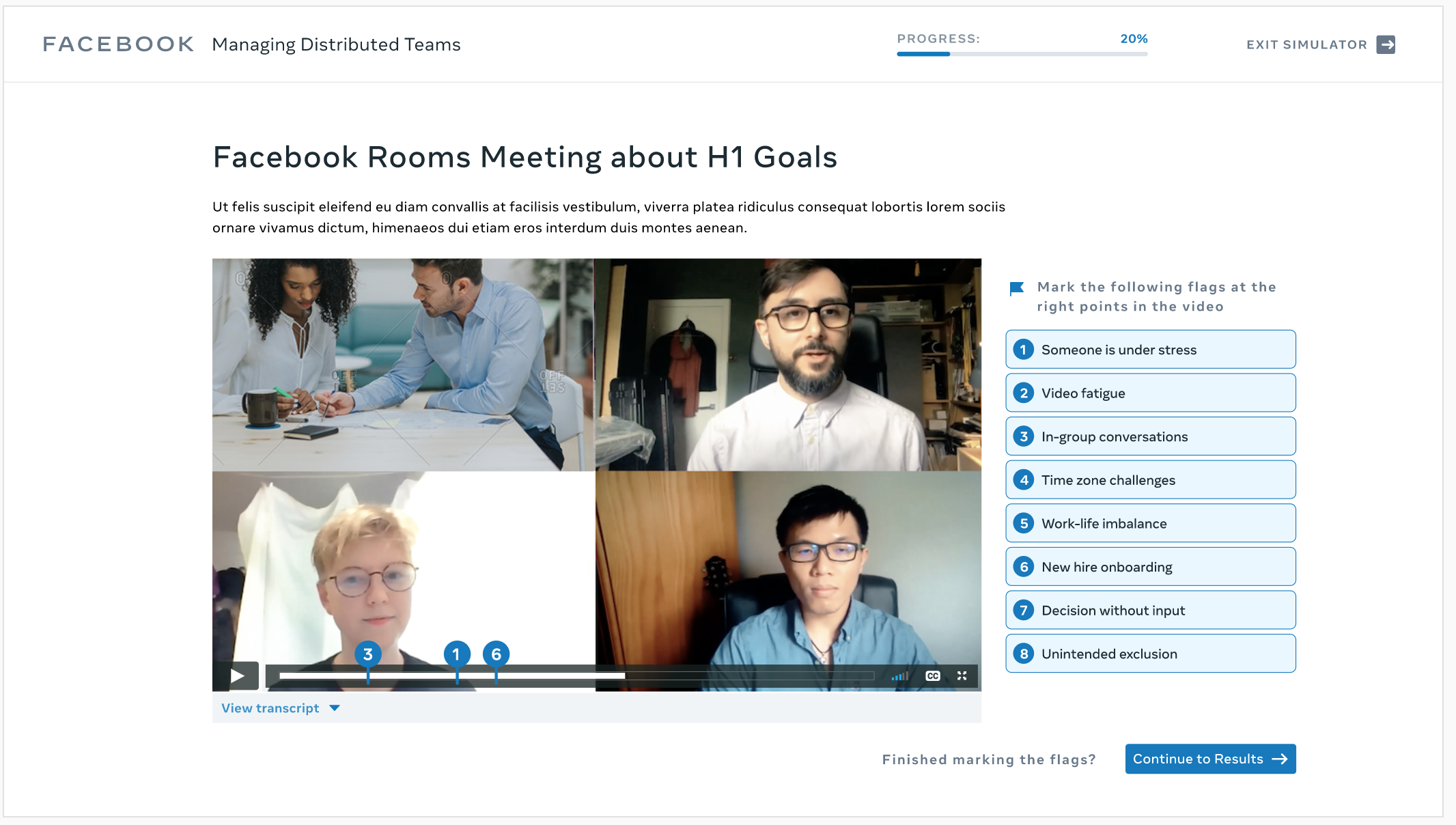Click the bearded man with glasses video tile
The width and height of the screenshot is (1456, 825).
pyautogui.click(x=788, y=365)
